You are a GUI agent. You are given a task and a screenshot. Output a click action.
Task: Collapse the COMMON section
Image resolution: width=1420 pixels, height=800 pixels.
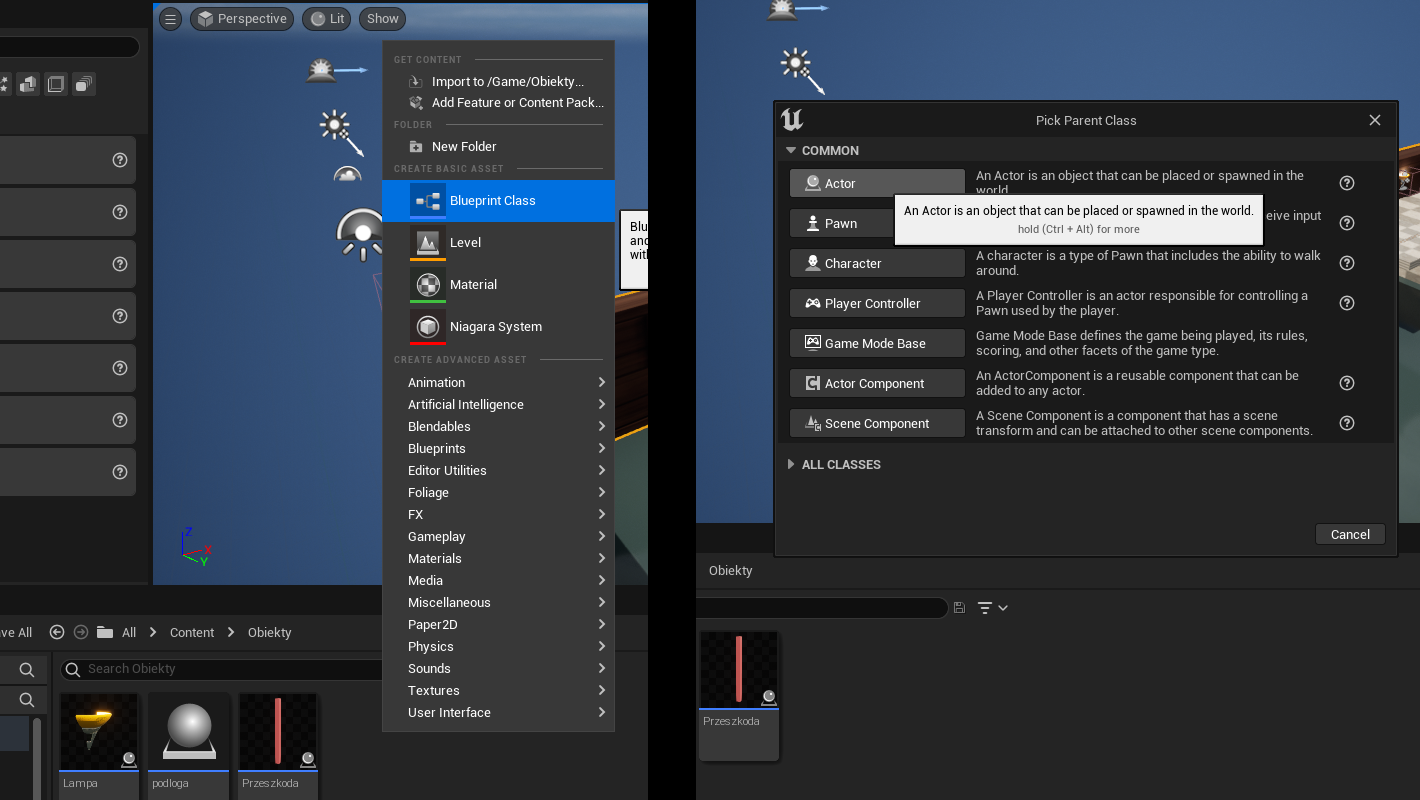pyautogui.click(x=791, y=151)
